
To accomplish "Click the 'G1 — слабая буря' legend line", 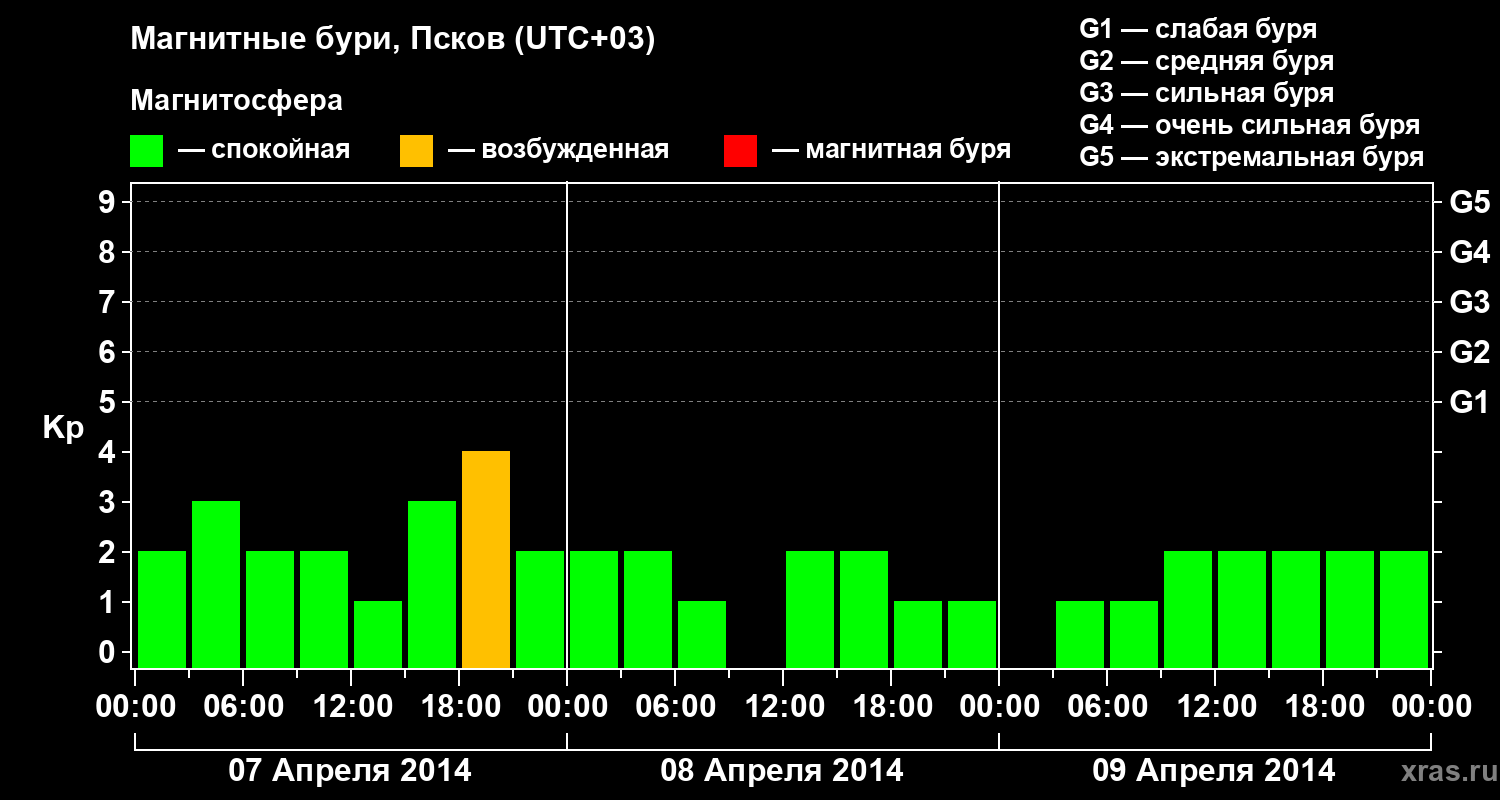I will [x=1198, y=28].
